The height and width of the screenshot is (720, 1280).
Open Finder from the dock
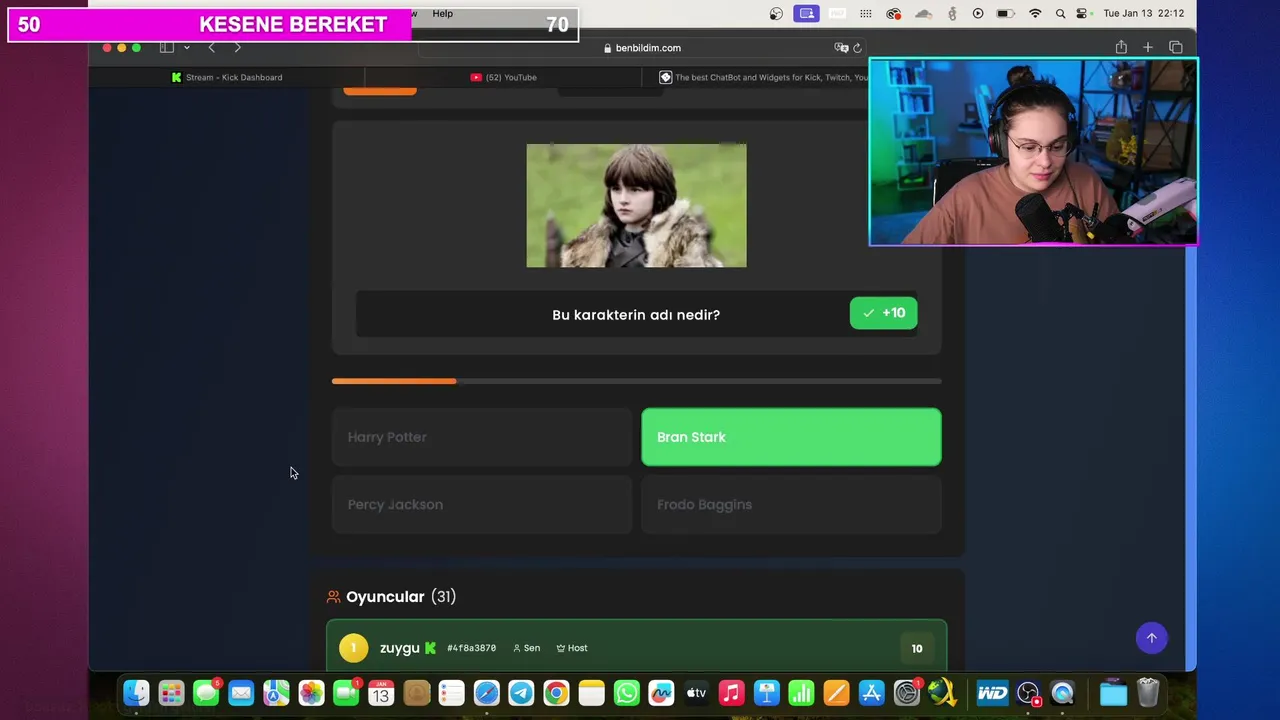pyautogui.click(x=136, y=693)
